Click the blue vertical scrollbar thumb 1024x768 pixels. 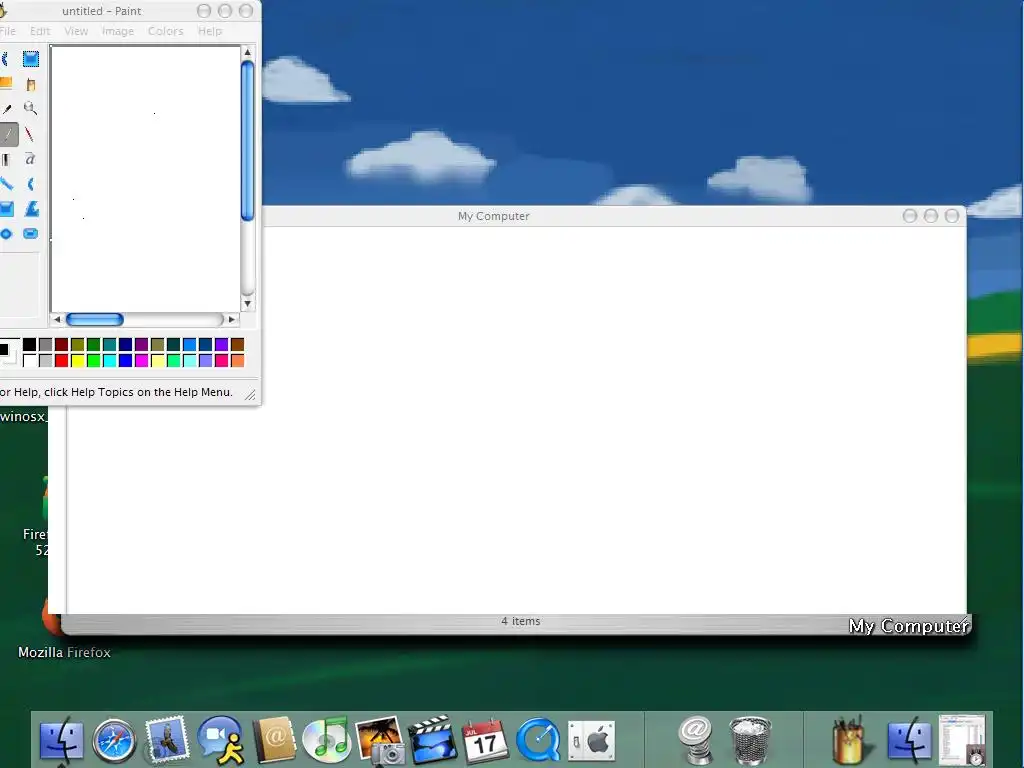coord(248,140)
